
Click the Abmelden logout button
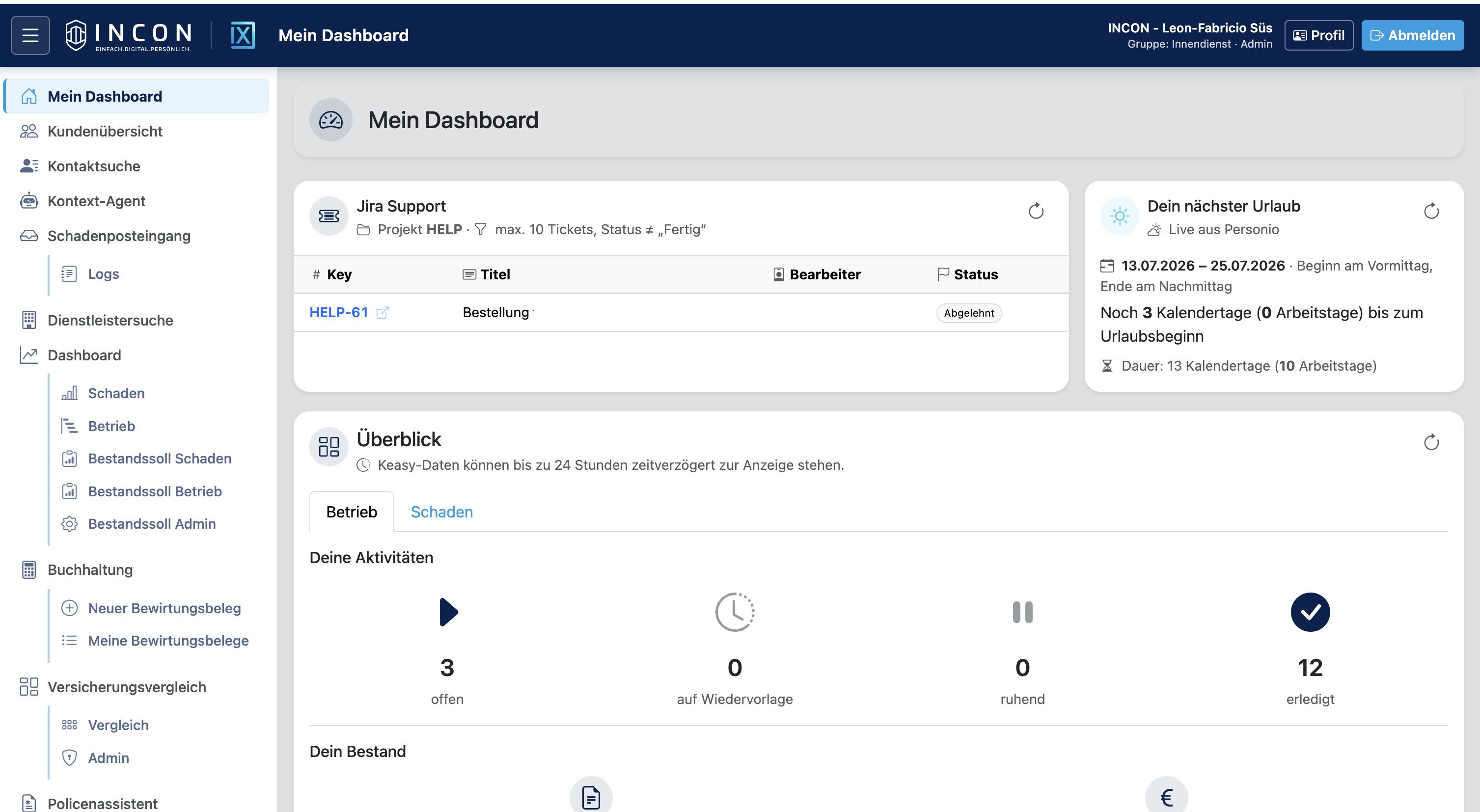click(1412, 36)
